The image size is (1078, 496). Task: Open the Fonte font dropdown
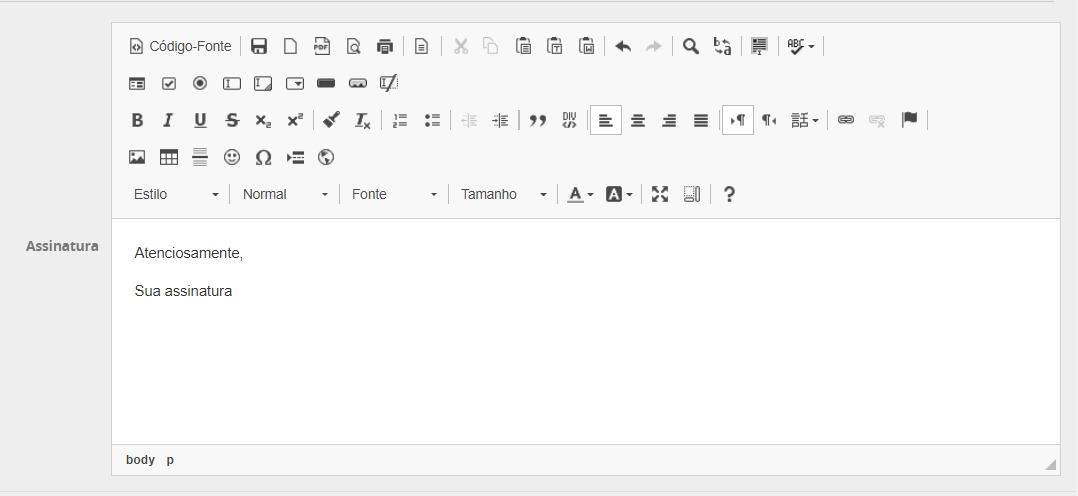tap(394, 194)
